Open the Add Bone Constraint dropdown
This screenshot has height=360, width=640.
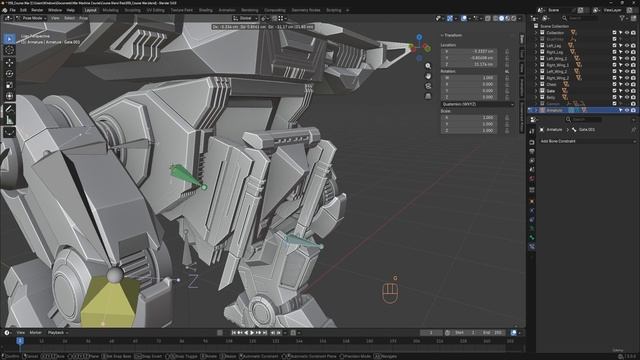(x=588, y=141)
